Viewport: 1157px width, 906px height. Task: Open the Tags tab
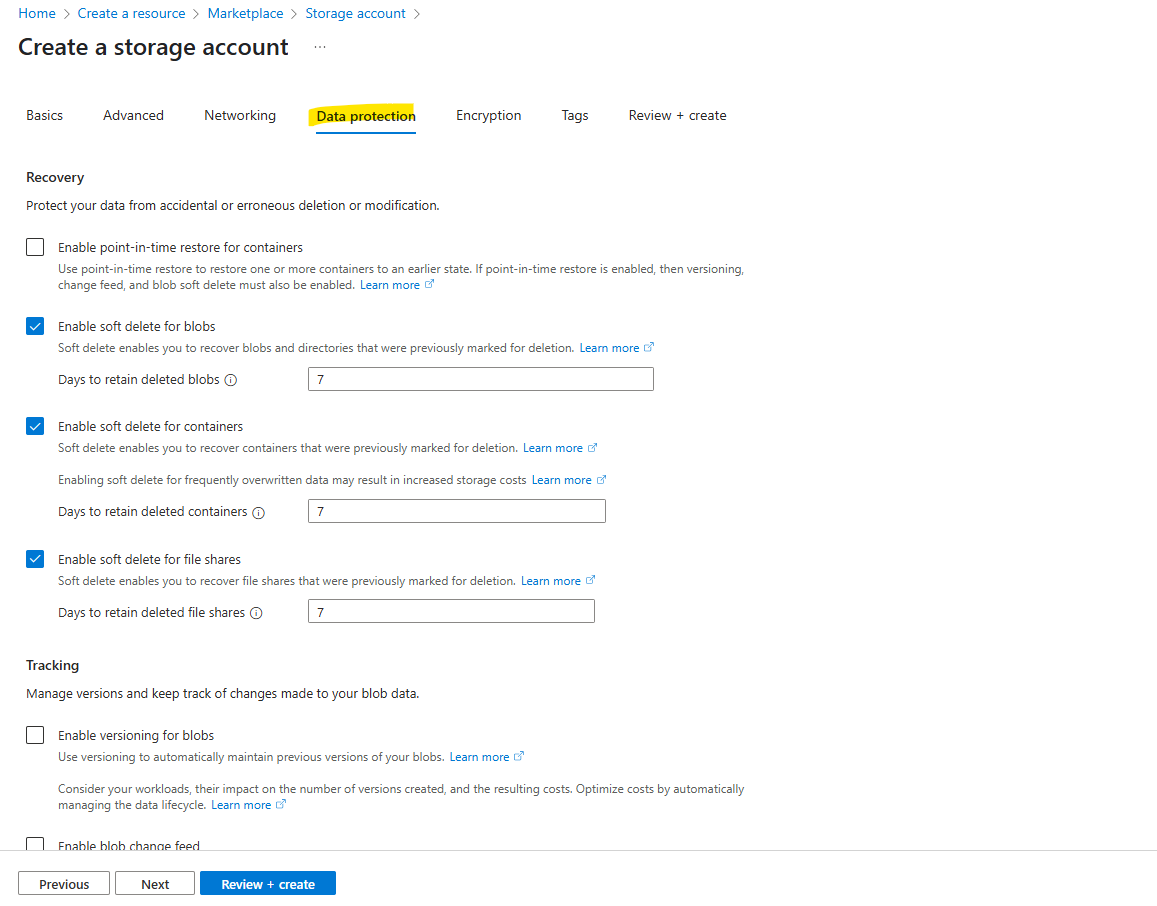(x=575, y=116)
